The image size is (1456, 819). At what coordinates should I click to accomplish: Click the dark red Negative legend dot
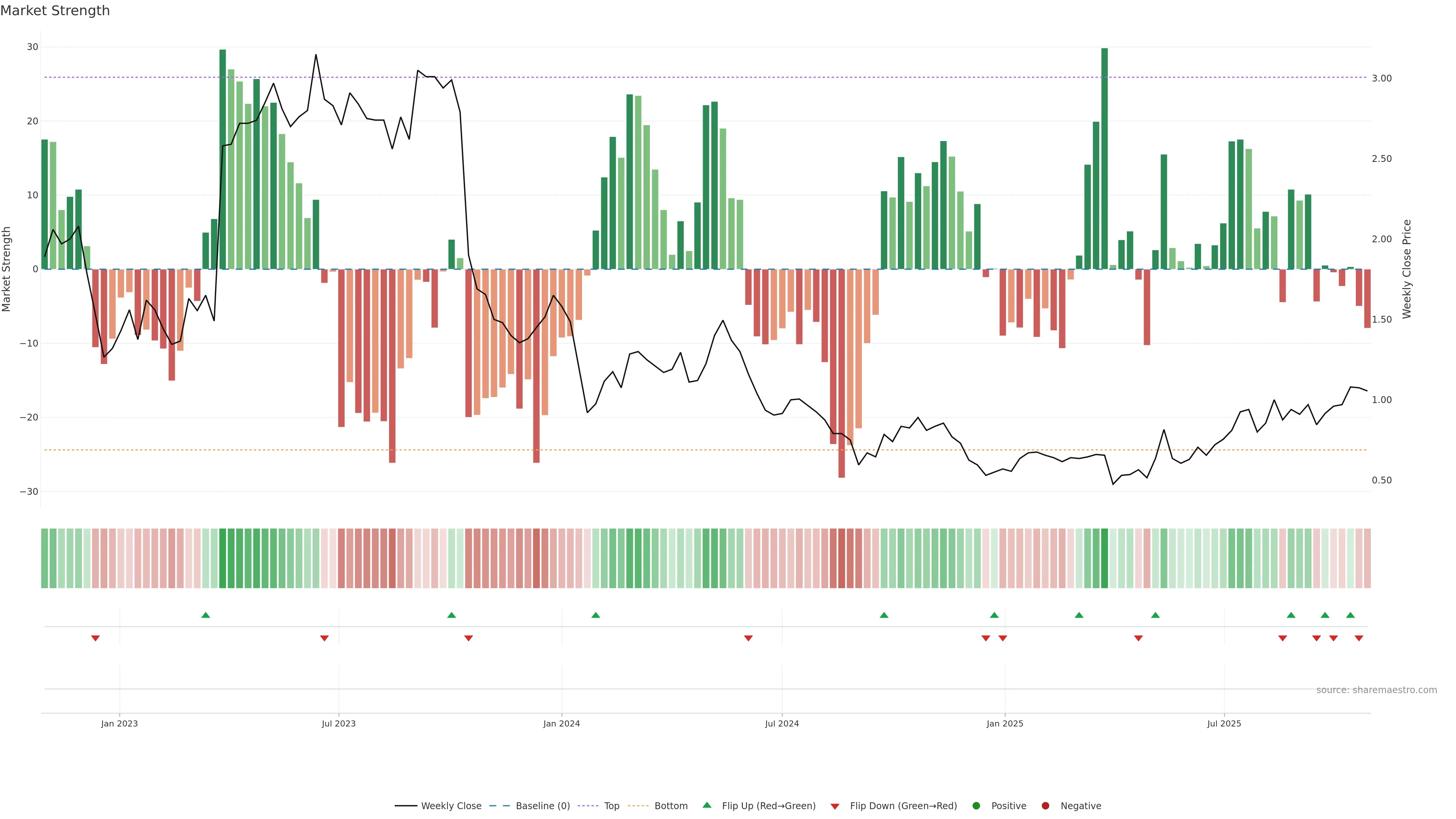pos(1045,805)
